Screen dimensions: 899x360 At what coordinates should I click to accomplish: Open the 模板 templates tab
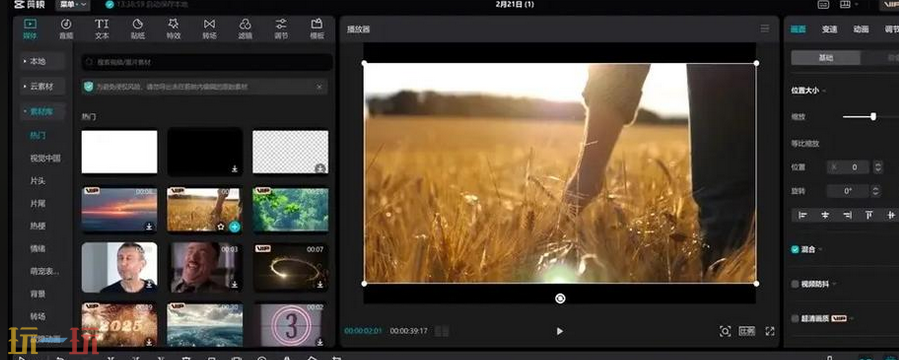(316, 29)
